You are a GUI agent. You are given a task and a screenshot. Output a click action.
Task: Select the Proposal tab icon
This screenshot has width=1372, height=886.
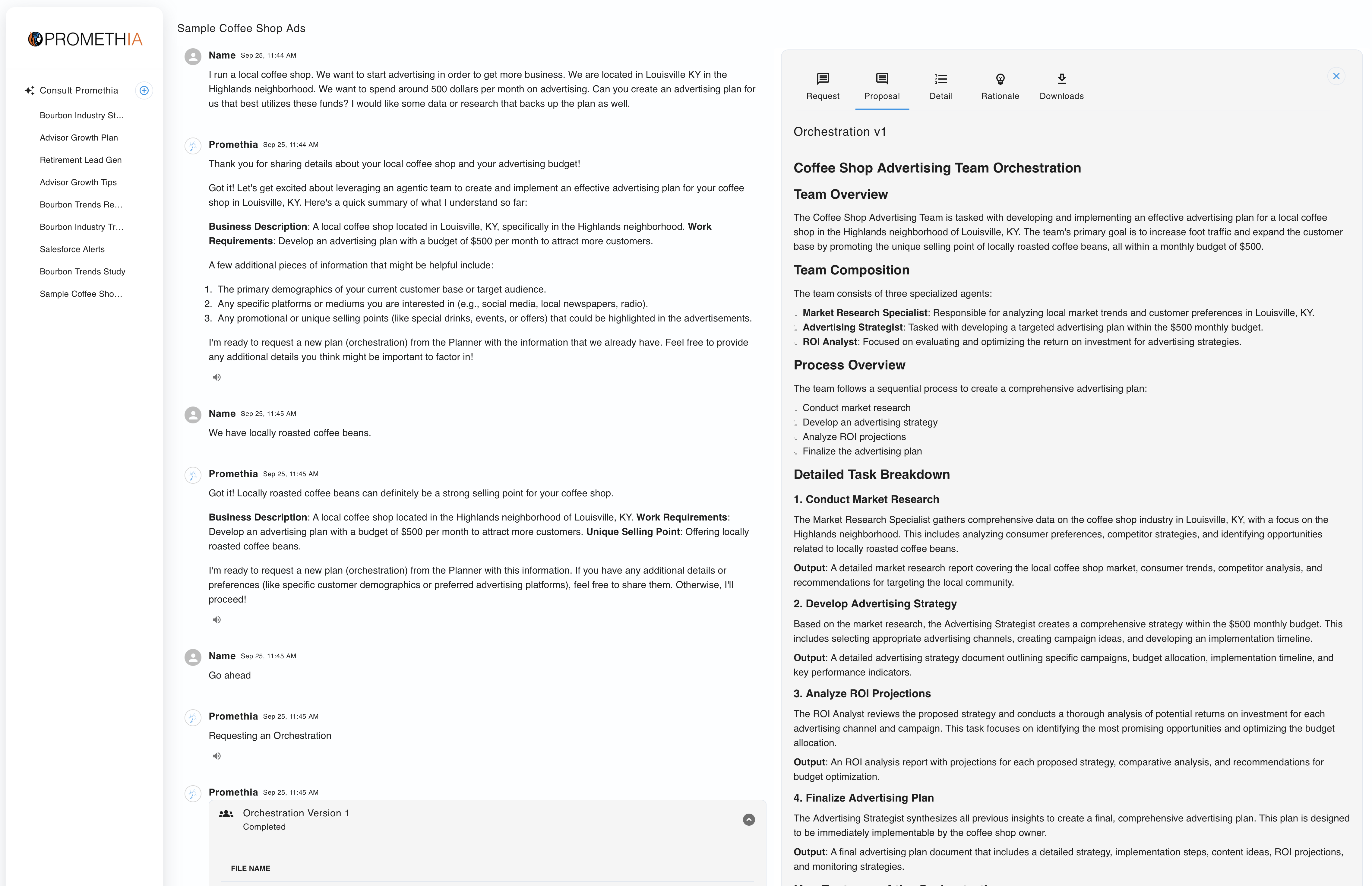pos(881,78)
